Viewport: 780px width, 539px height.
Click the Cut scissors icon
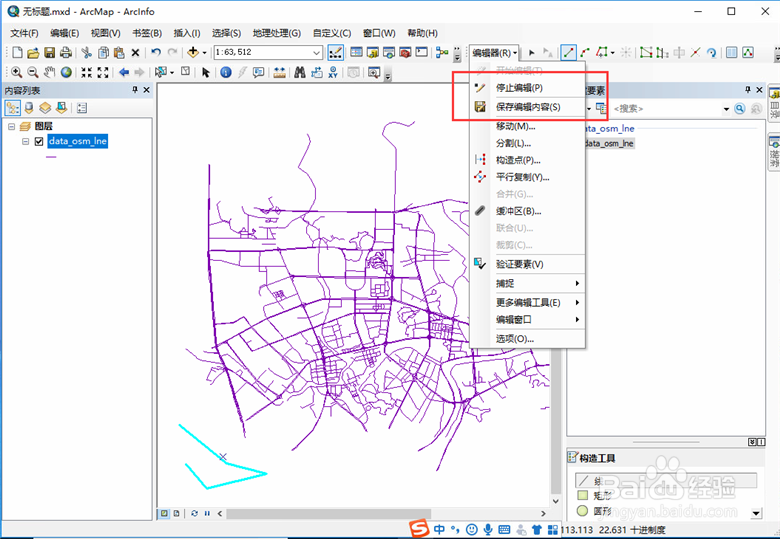coord(87,52)
